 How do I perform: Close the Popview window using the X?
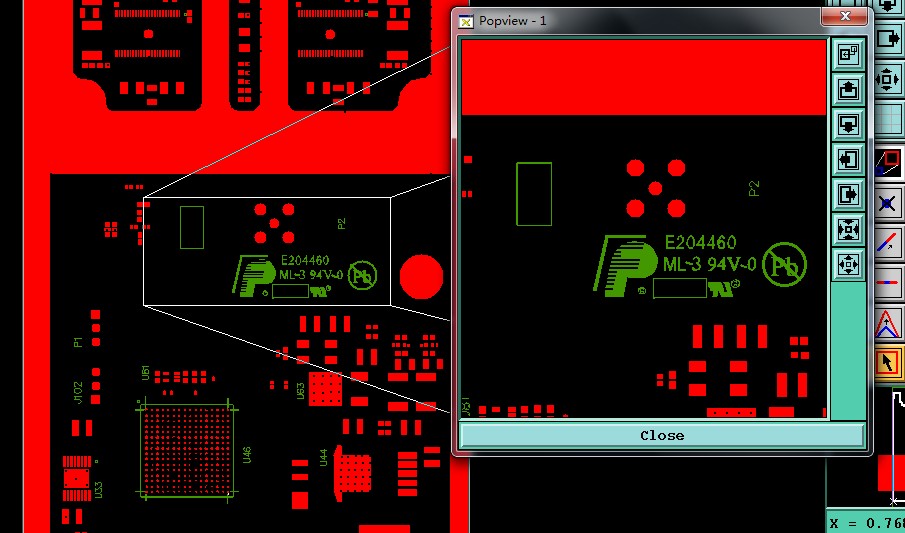pyautogui.click(x=845, y=17)
